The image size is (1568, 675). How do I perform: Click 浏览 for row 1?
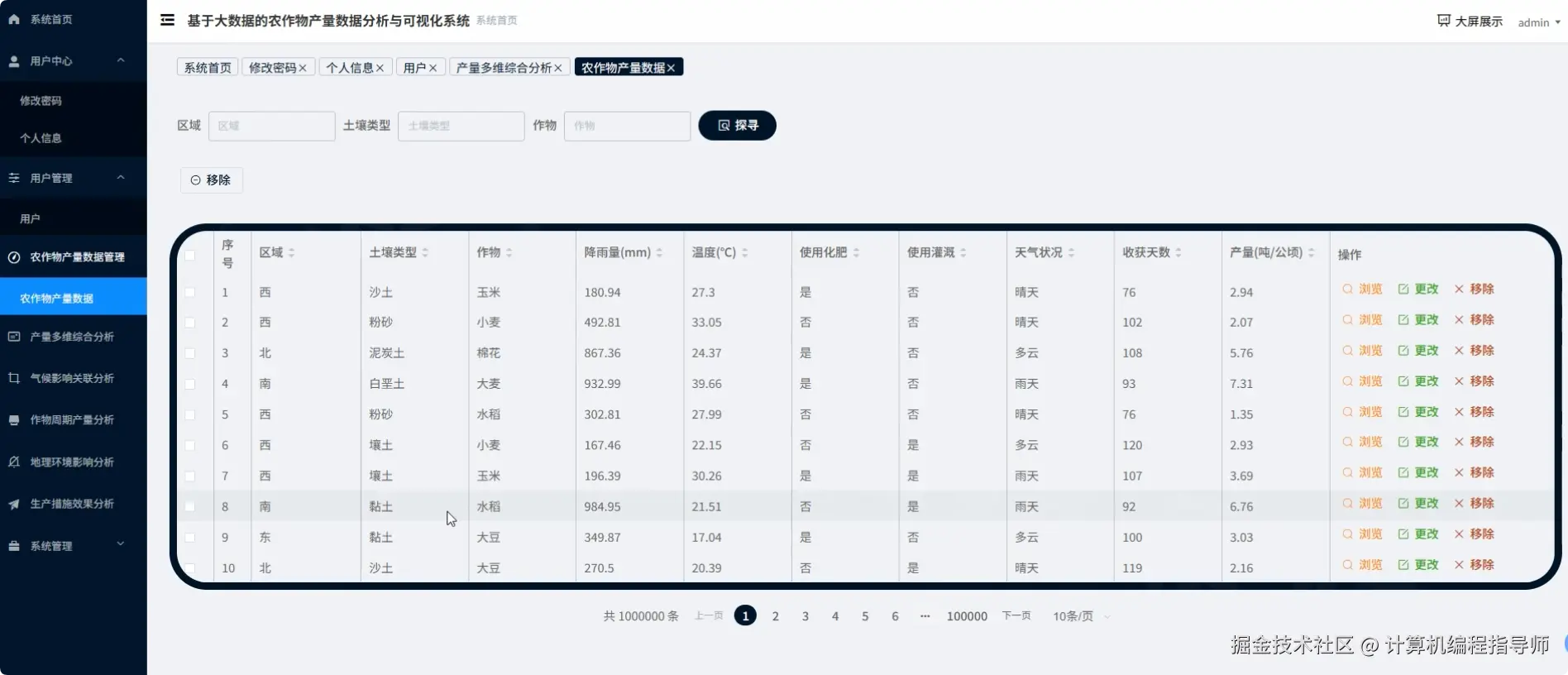coord(1362,290)
